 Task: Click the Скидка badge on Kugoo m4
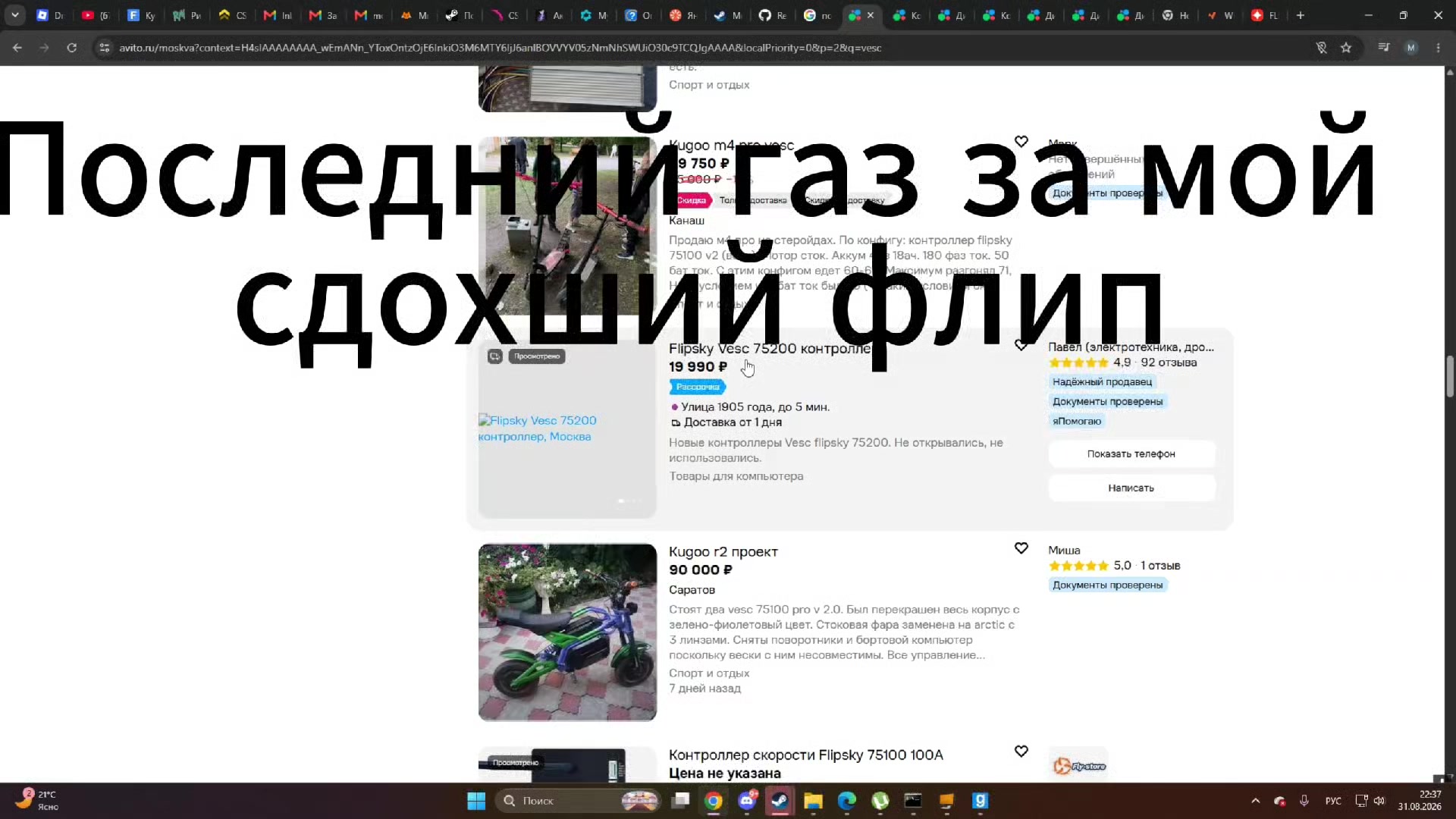tap(691, 201)
